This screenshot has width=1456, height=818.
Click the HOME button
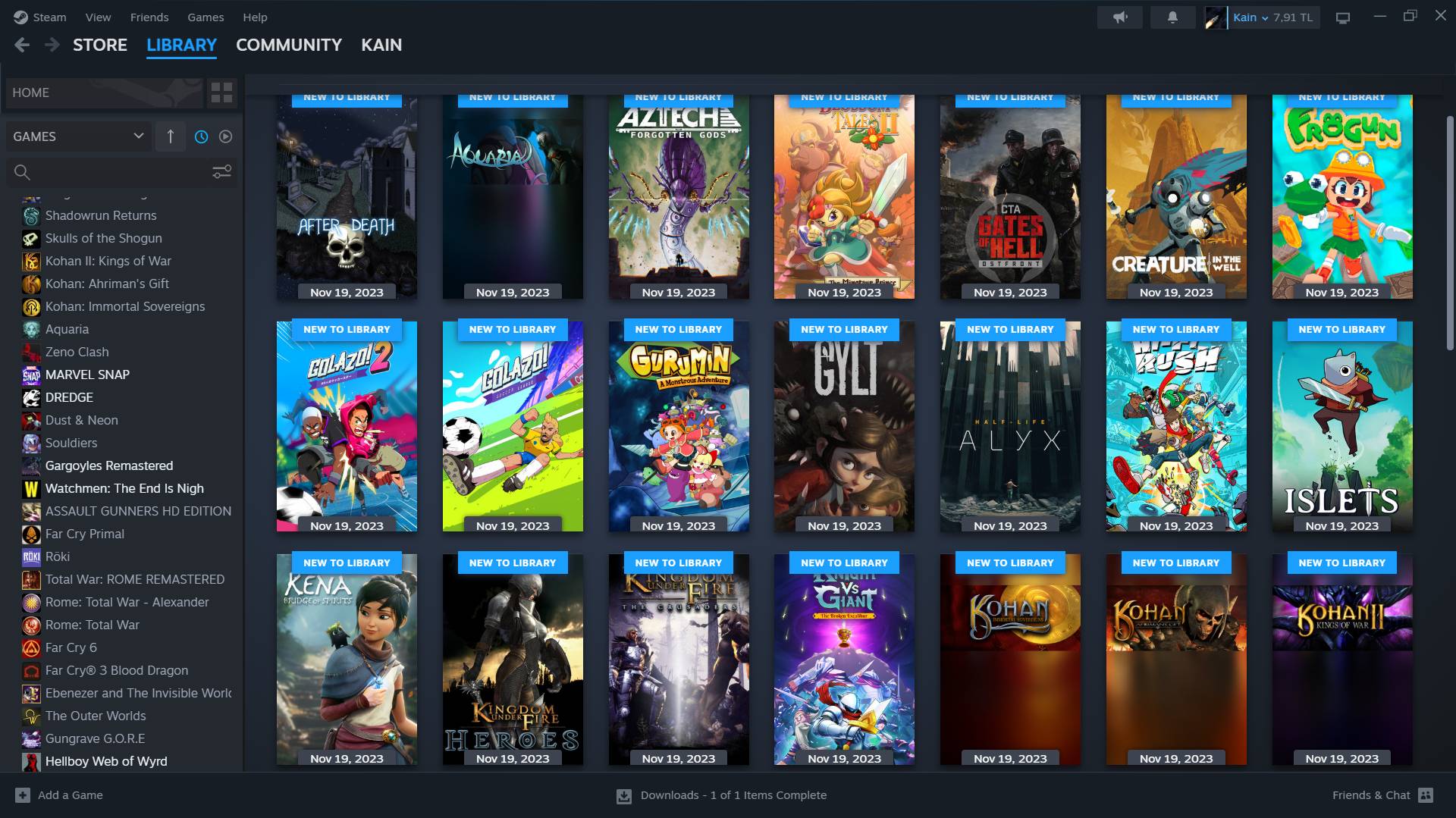click(x=105, y=92)
